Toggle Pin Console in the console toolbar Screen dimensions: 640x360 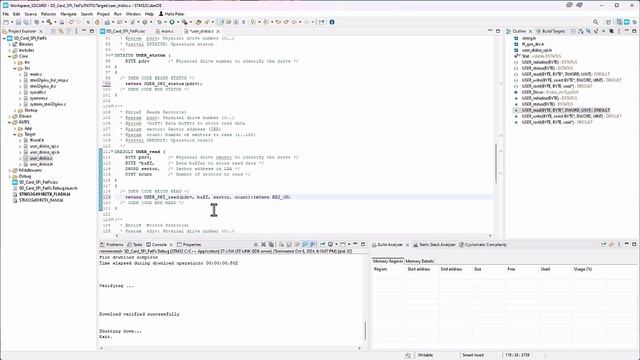pos(322,244)
